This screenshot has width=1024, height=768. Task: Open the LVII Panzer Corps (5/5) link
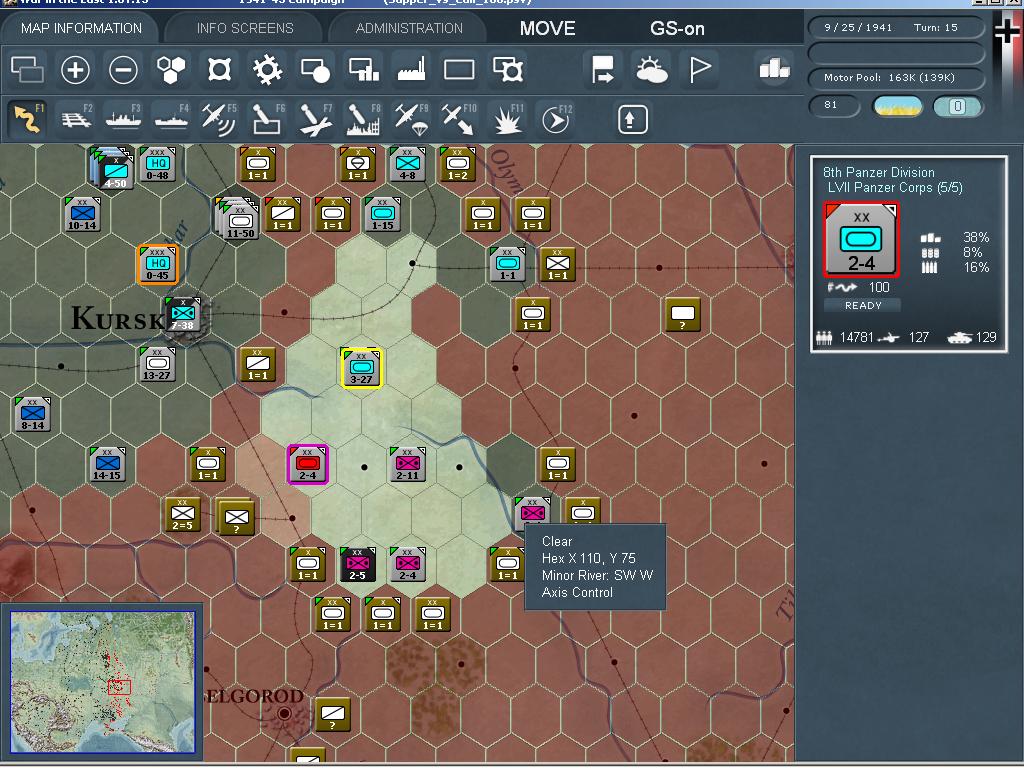point(895,187)
